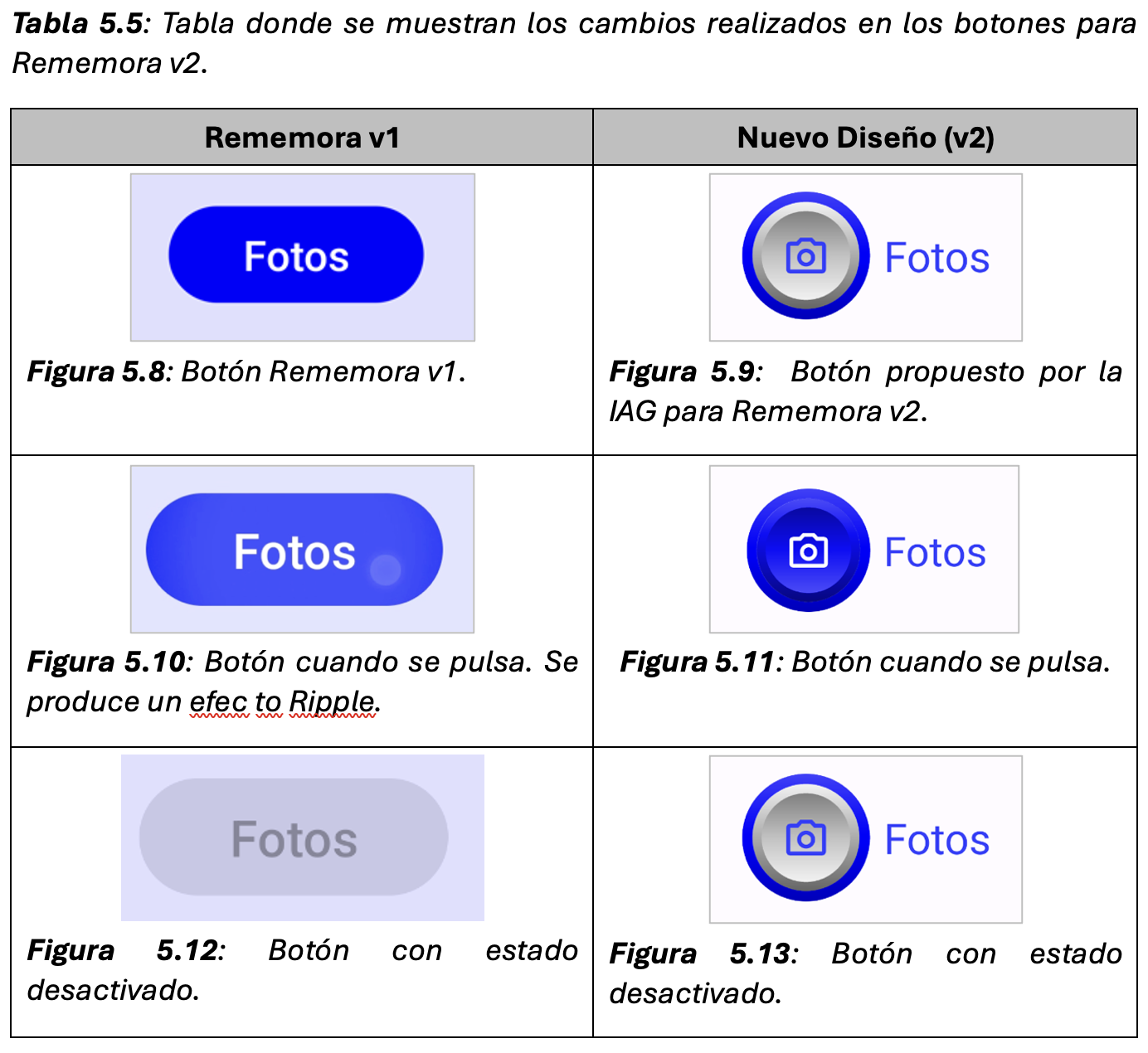The image size is (1148, 1053).
Task: Click the Figura 5.12 caption label
Action: 124,950
